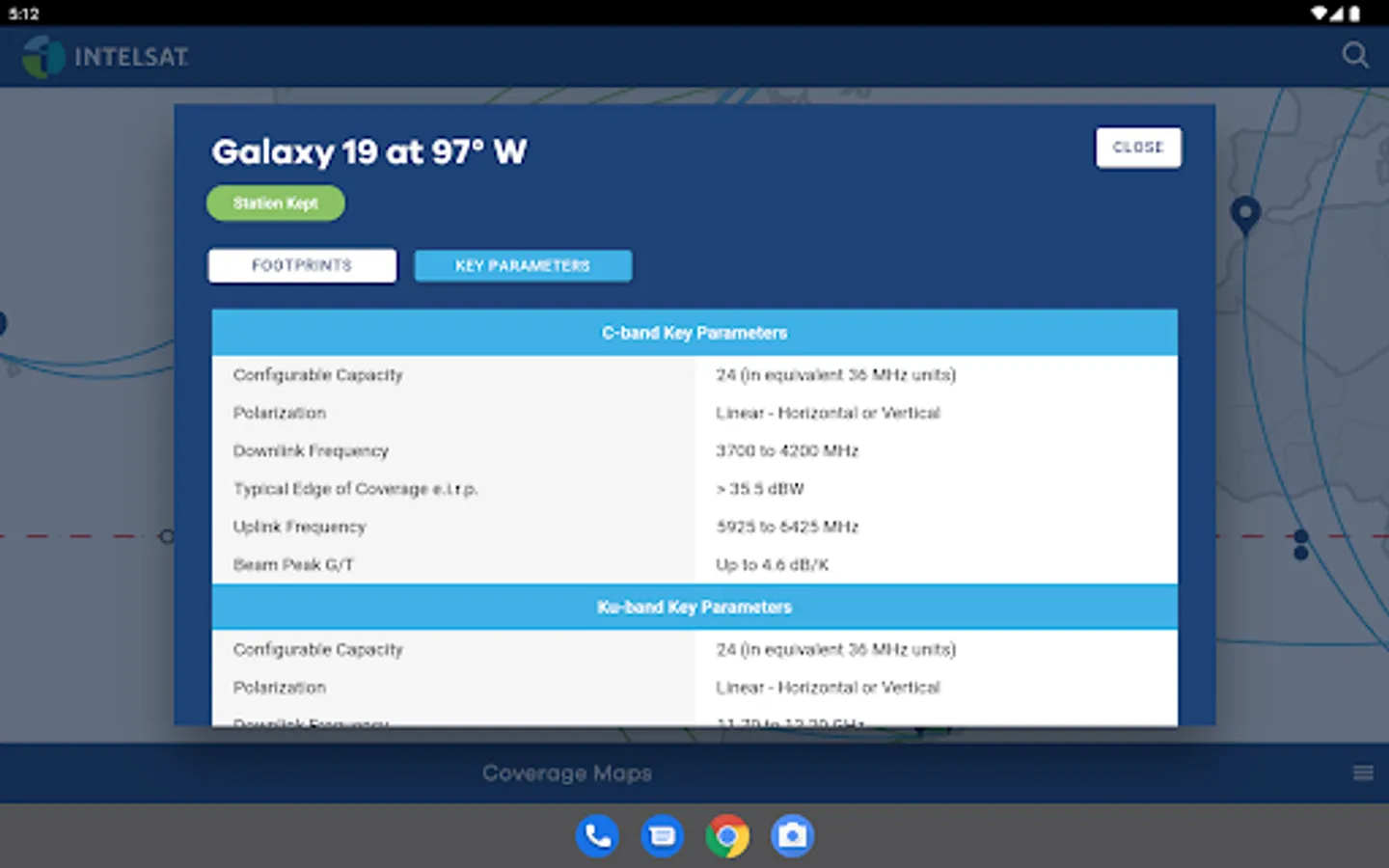Click the Station Kept status badge

276,203
